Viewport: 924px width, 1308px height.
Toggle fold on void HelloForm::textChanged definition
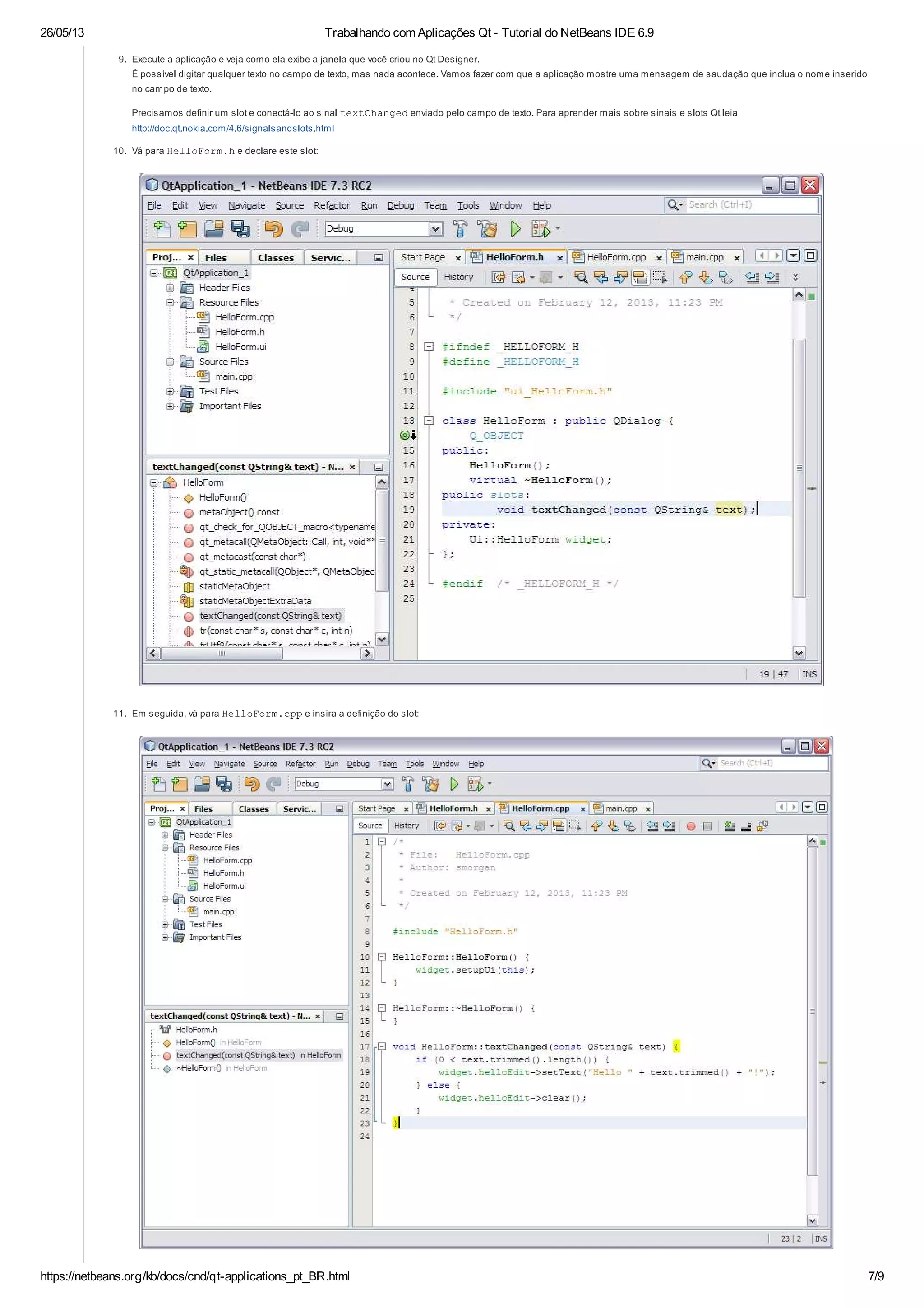(381, 1047)
